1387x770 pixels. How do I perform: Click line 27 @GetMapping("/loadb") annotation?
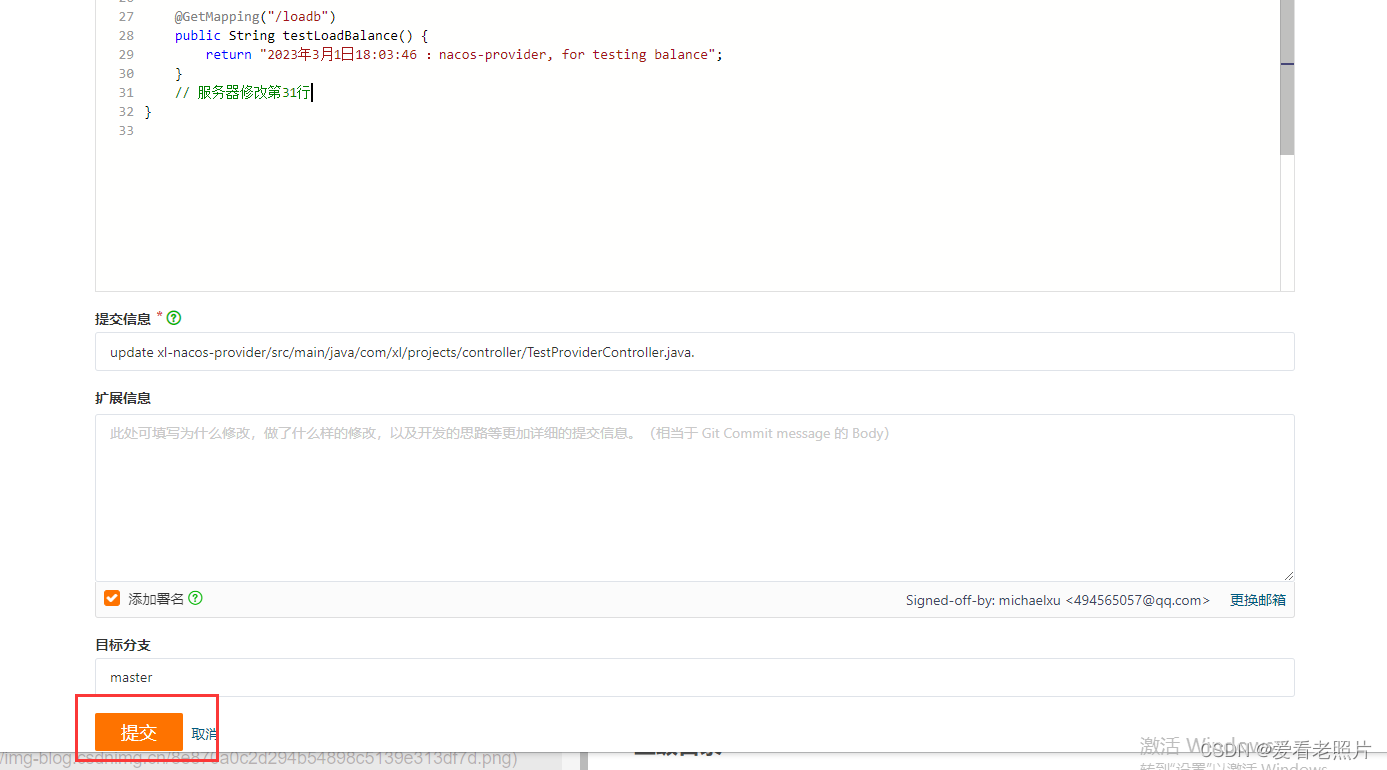click(x=256, y=17)
